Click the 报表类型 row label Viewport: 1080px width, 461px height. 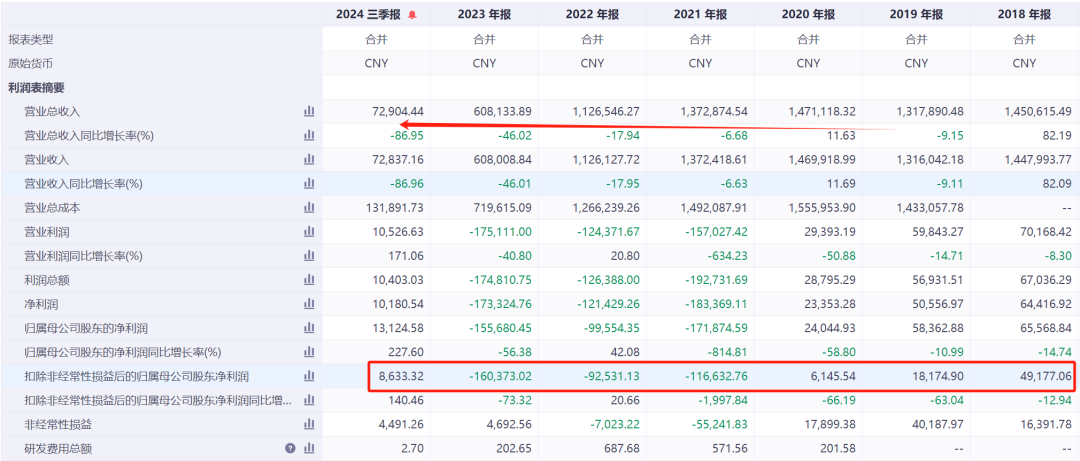coord(30,39)
